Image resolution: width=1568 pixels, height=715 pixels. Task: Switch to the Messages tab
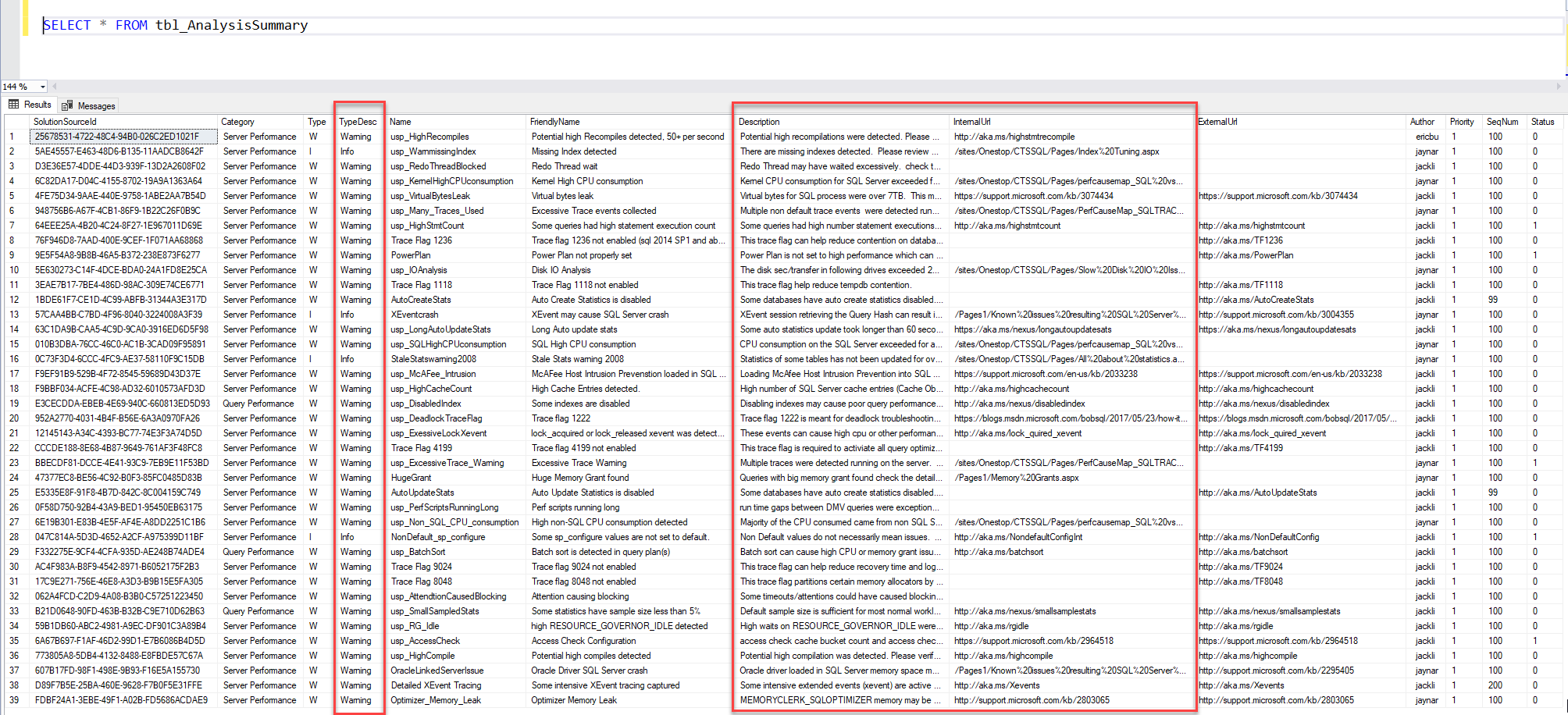[94, 104]
